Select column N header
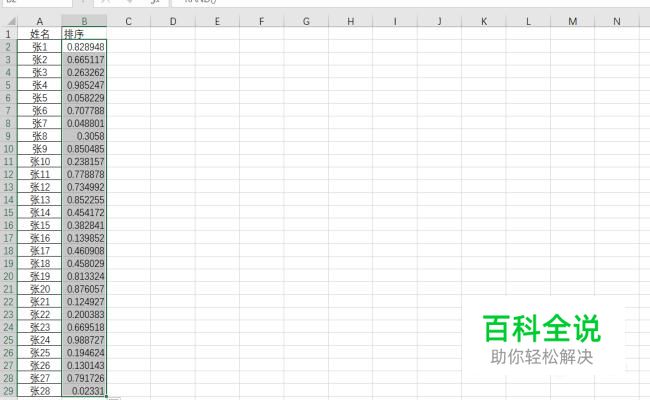This screenshot has height=400, width=650. 617,21
